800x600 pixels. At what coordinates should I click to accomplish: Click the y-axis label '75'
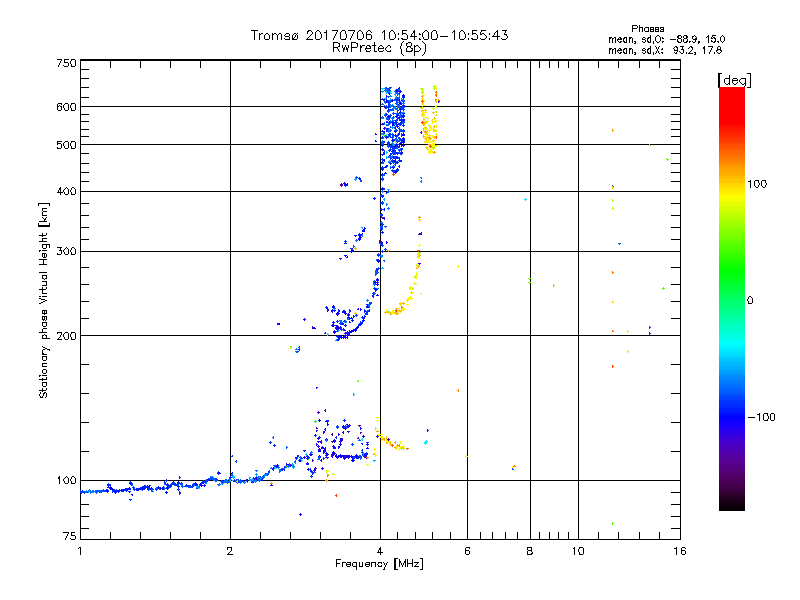70,536
